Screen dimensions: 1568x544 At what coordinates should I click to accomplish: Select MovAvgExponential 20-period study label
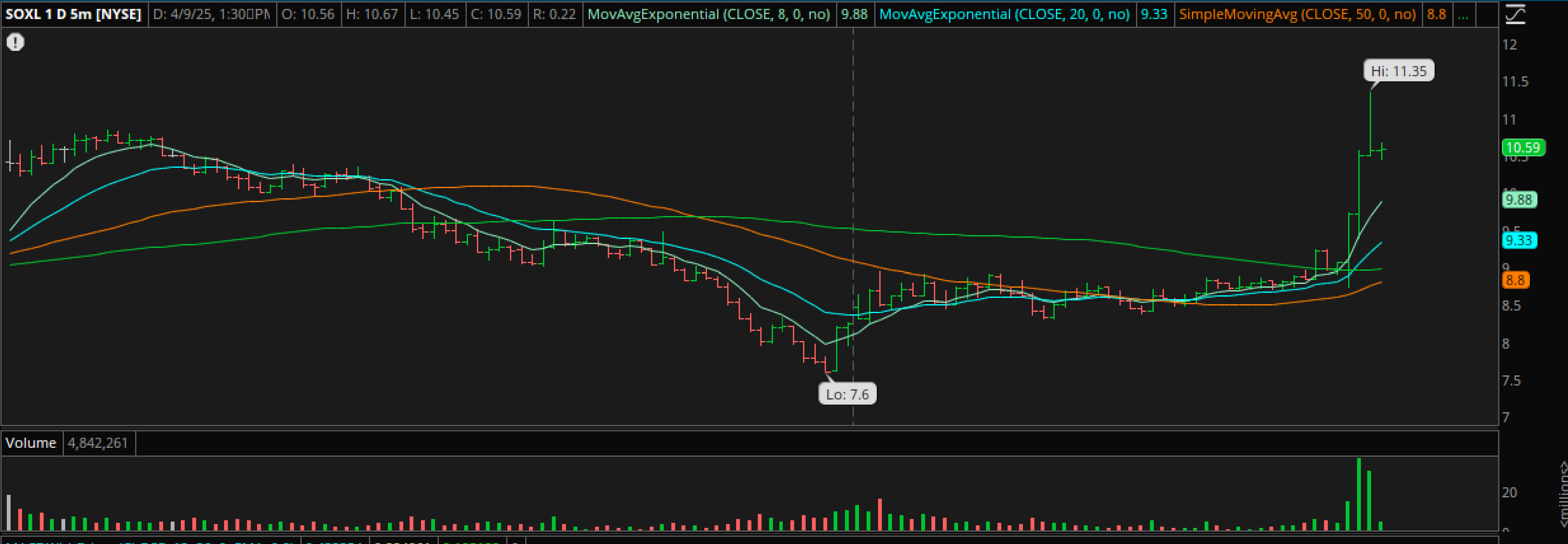tap(1004, 14)
